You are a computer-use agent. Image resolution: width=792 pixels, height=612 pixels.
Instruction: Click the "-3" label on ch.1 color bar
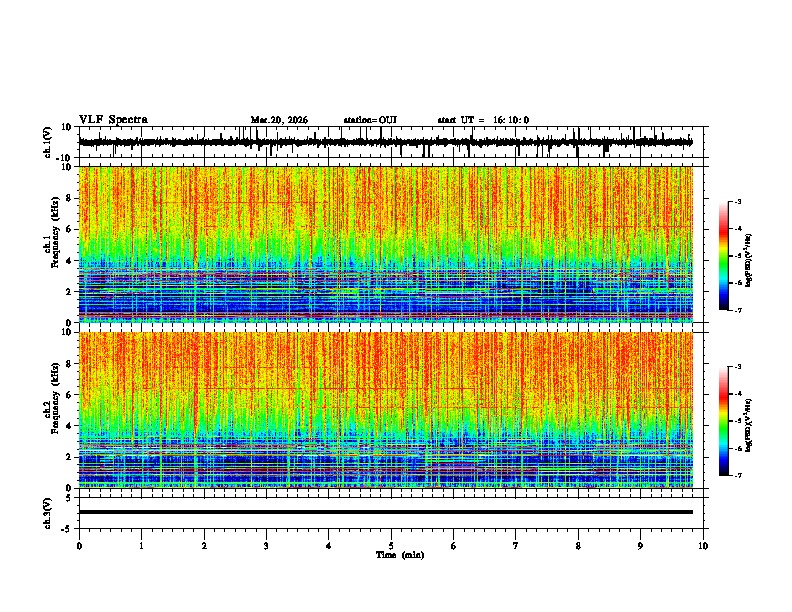pos(737,201)
